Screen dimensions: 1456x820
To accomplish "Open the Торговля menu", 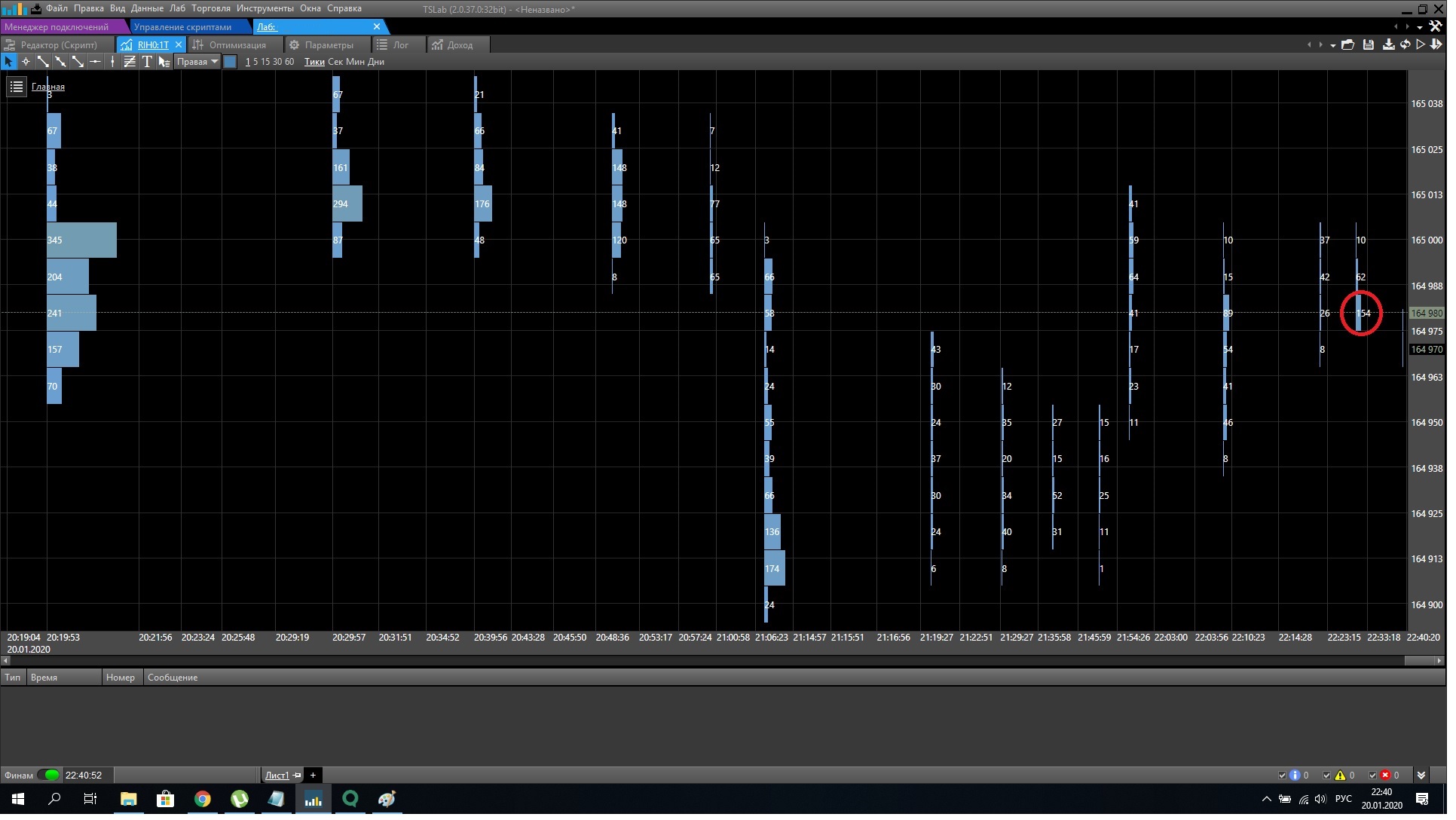I will point(212,8).
